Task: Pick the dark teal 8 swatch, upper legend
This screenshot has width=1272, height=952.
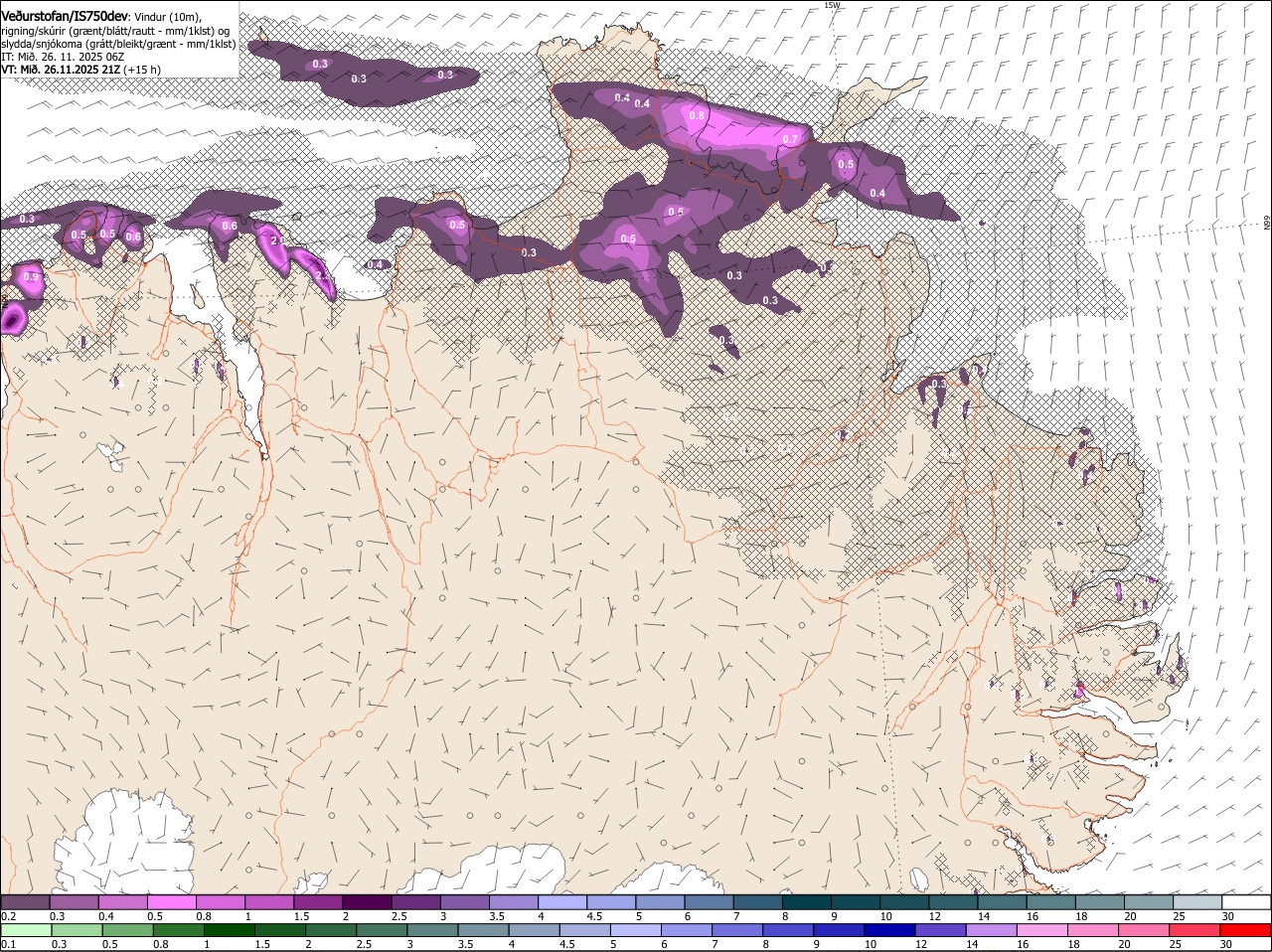Action: coord(806,901)
